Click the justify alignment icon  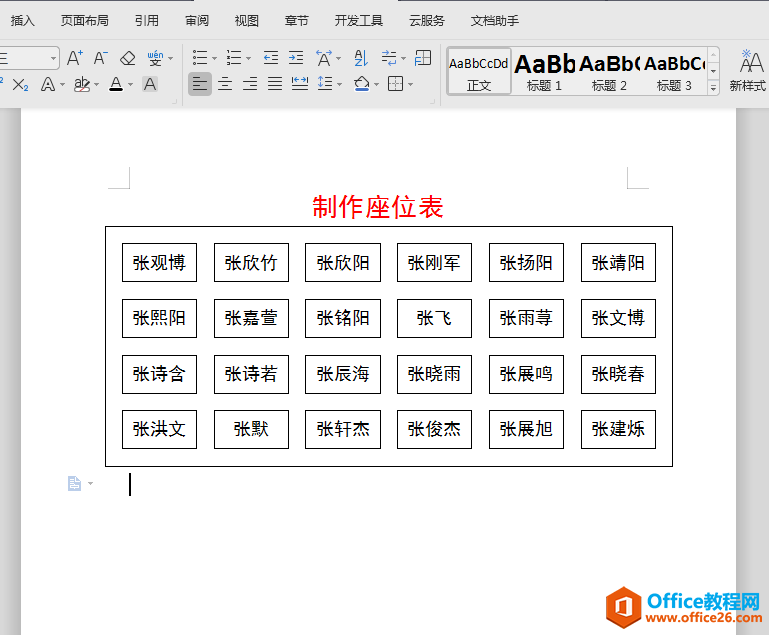[275, 84]
